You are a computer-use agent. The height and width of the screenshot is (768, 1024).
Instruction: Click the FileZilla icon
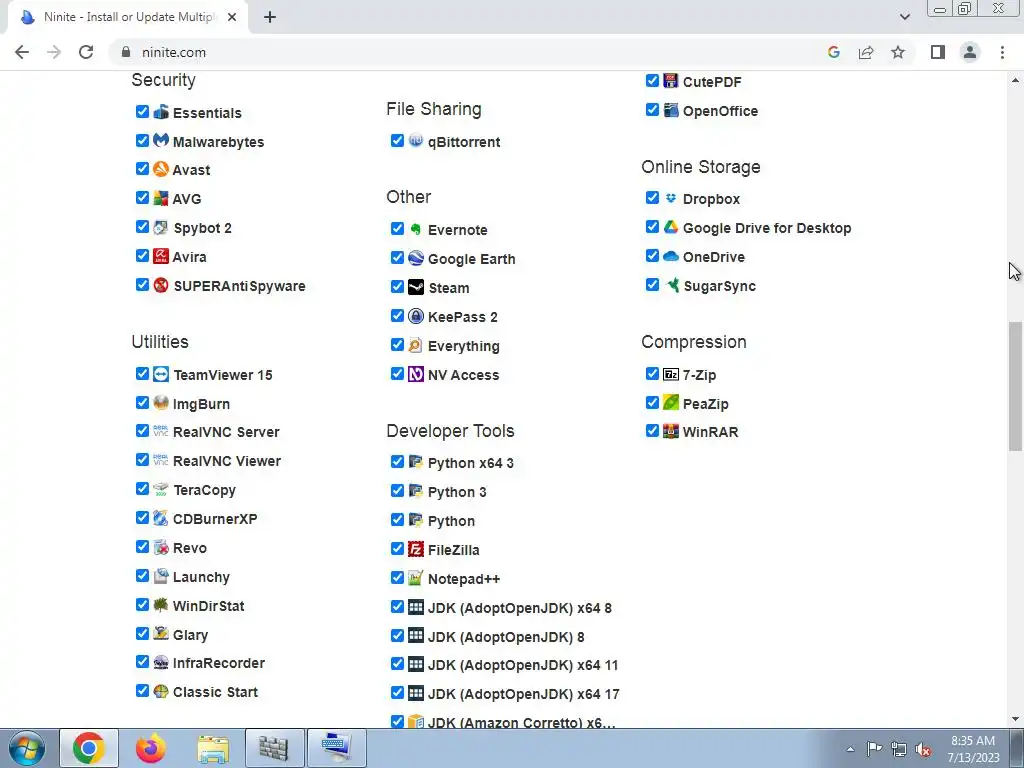416,549
